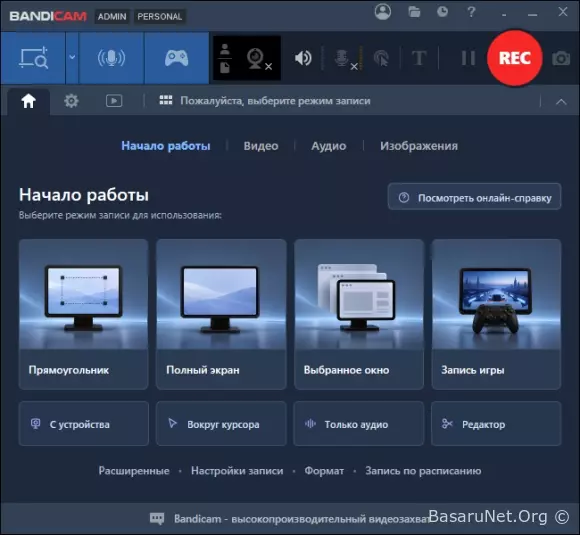The image size is (580, 535).
Task: Click the BANDICAM logo
Action: [48, 16]
